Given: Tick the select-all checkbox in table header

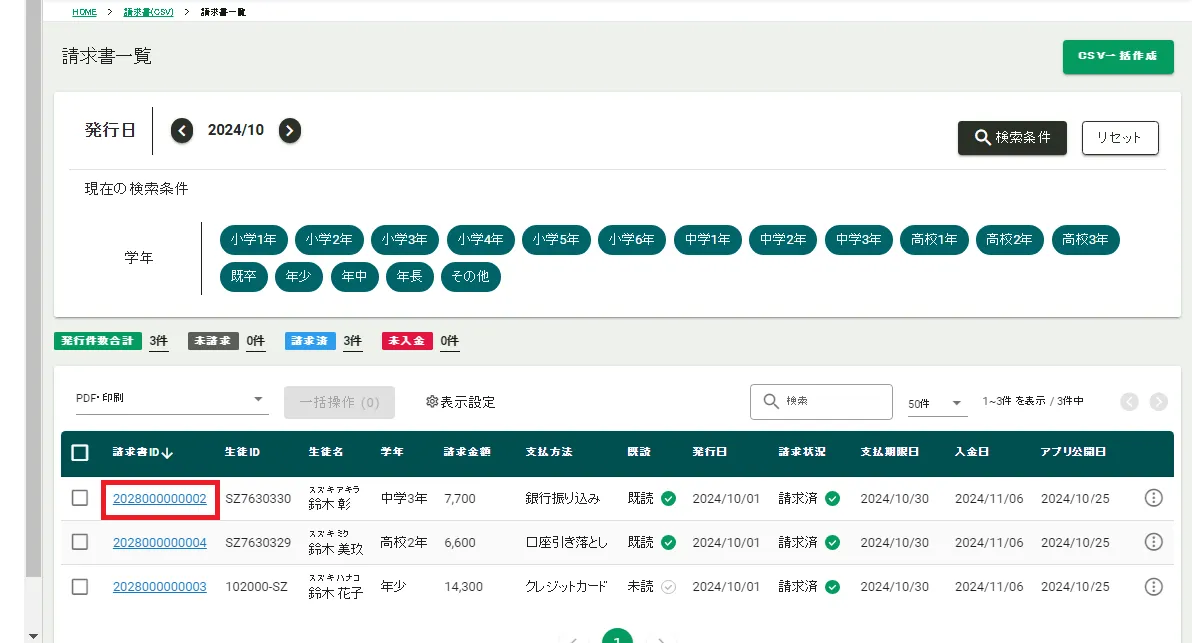Looking at the screenshot, I should [x=80, y=452].
